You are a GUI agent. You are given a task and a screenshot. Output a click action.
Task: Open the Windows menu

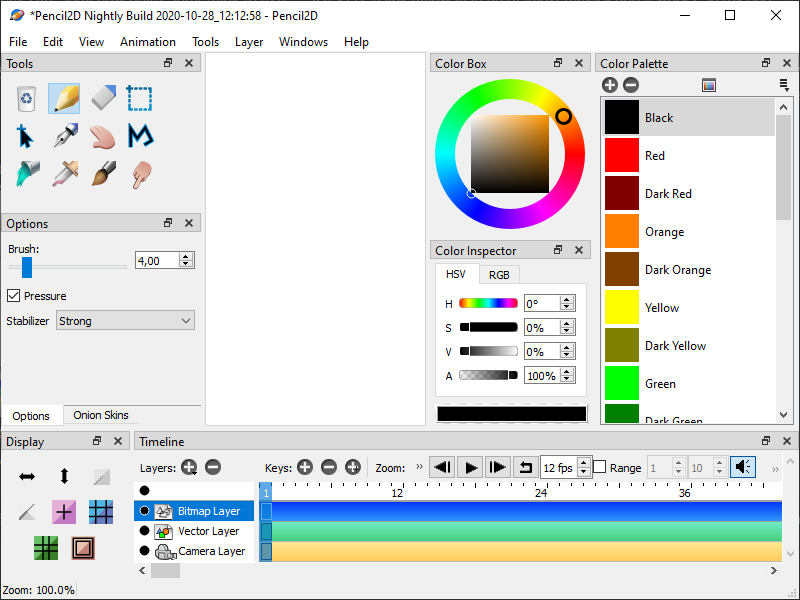304,42
